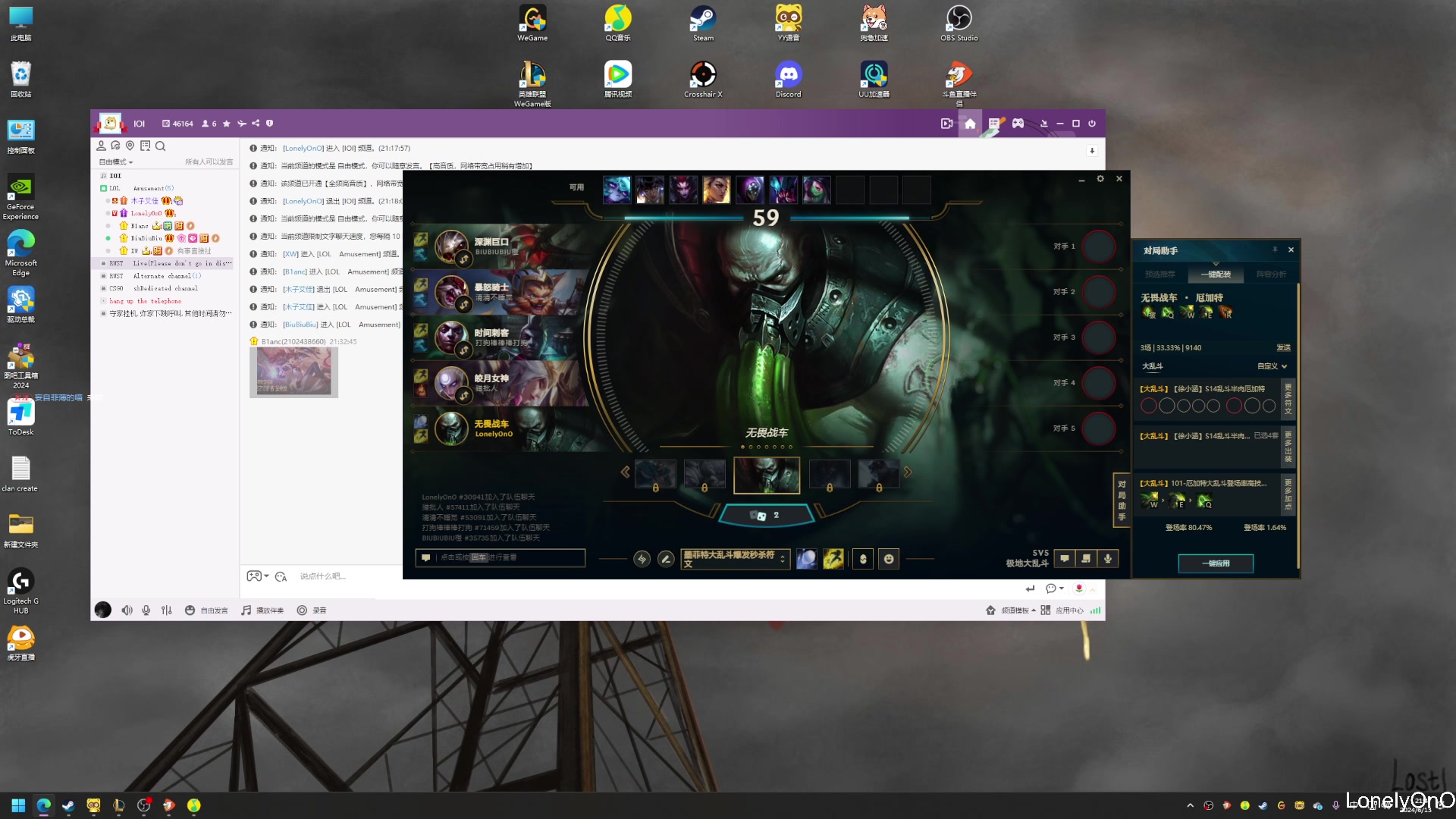Click 更多符文 more runes button
This screenshot has width=1456, height=819.
pos(1288,399)
